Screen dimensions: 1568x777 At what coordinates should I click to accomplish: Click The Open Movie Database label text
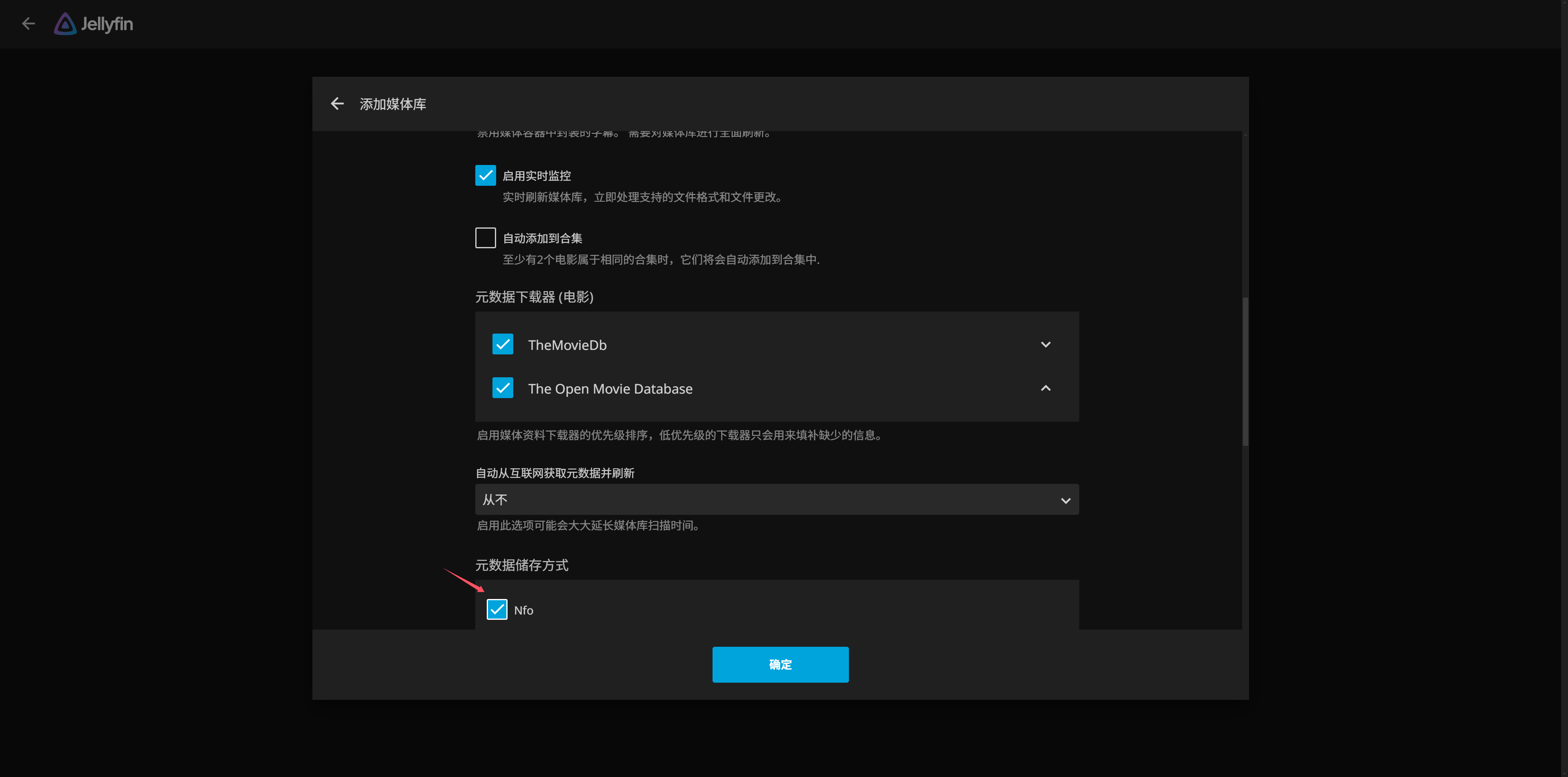610,389
